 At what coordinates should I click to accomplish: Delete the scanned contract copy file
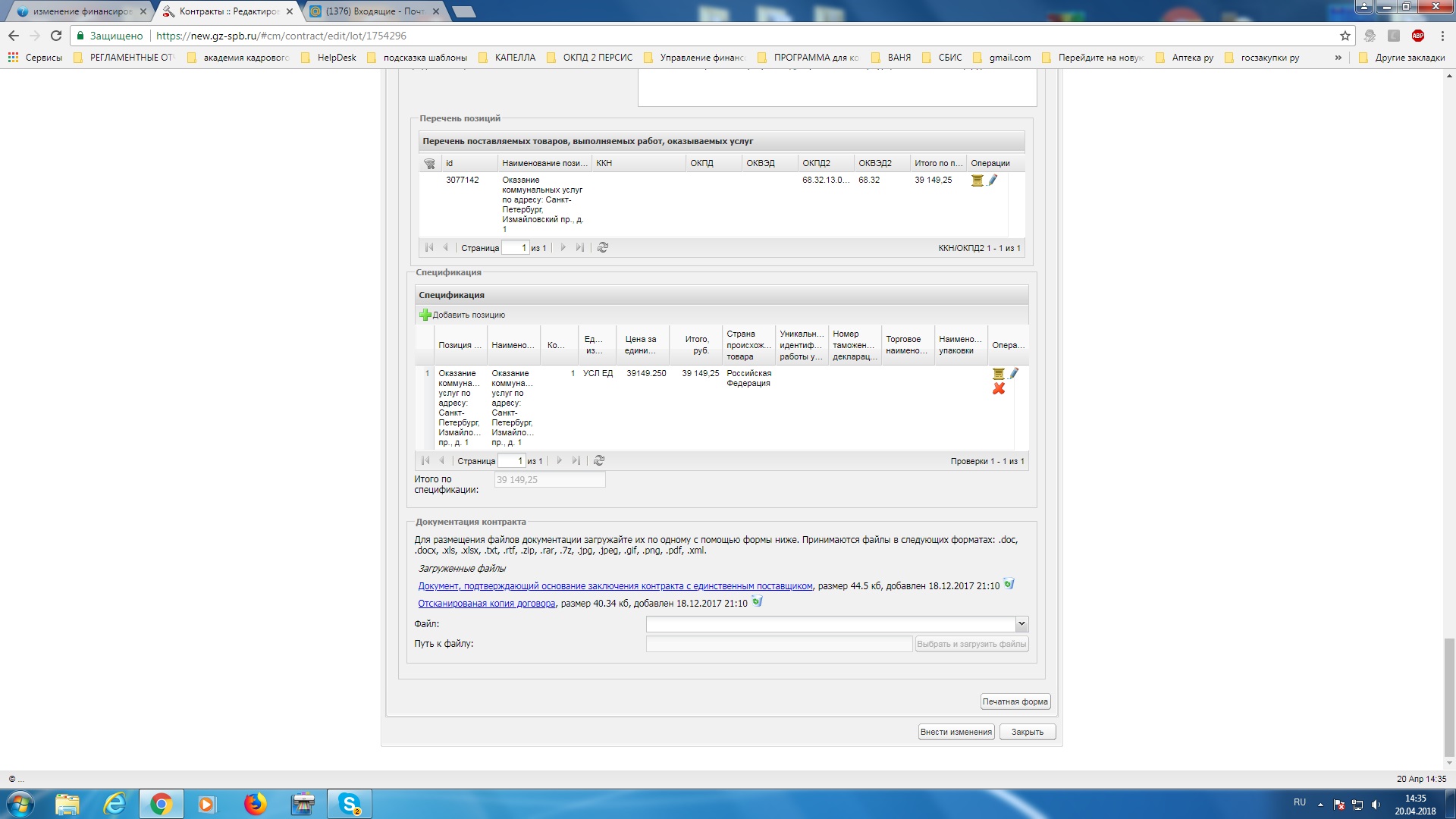tap(757, 602)
